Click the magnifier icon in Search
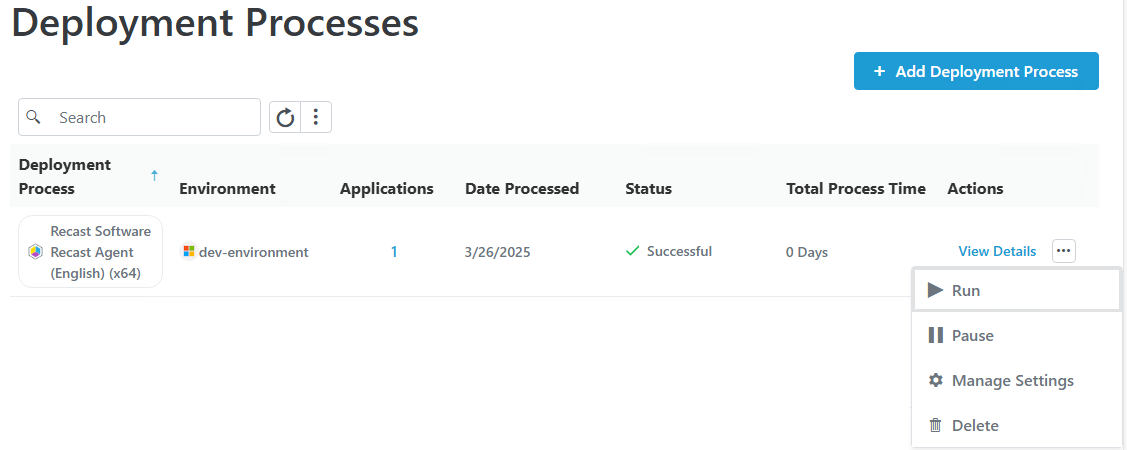The width and height of the screenshot is (1127, 450). tap(34, 117)
